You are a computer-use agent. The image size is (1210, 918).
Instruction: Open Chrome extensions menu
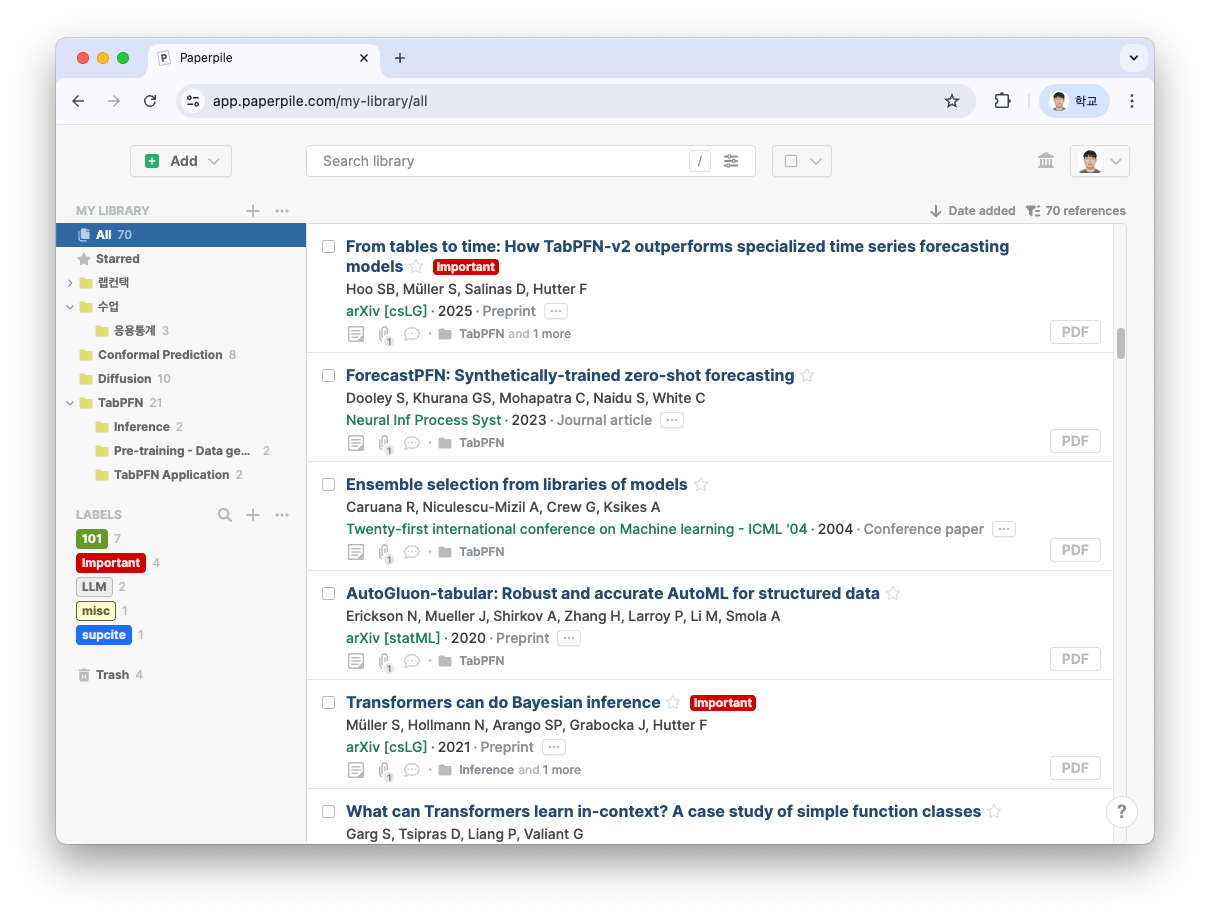[1002, 101]
